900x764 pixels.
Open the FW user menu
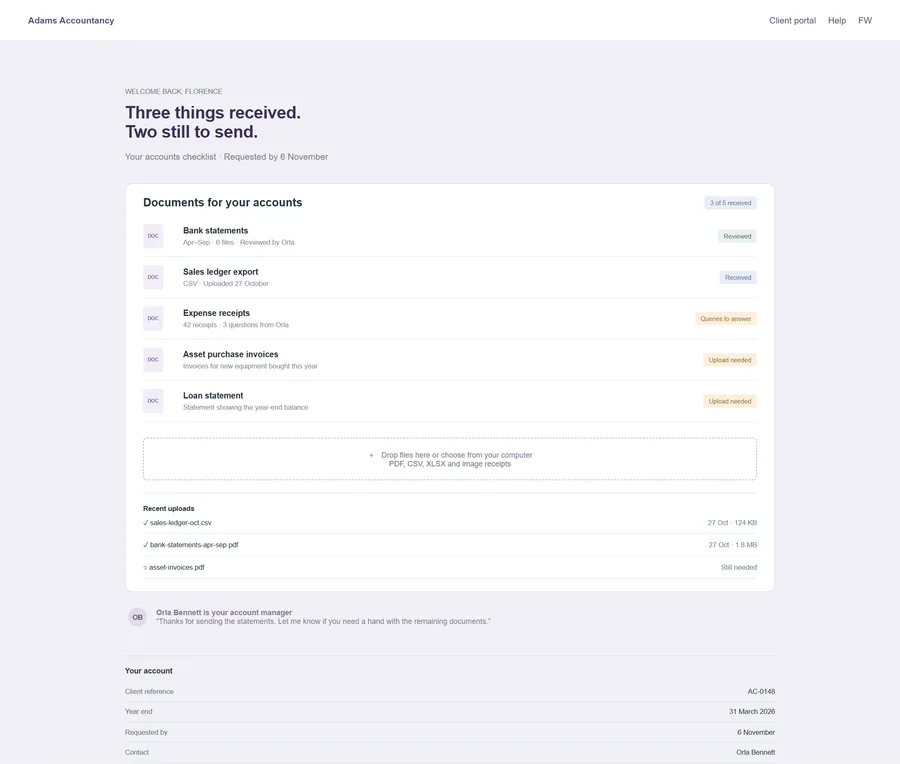(x=865, y=21)
